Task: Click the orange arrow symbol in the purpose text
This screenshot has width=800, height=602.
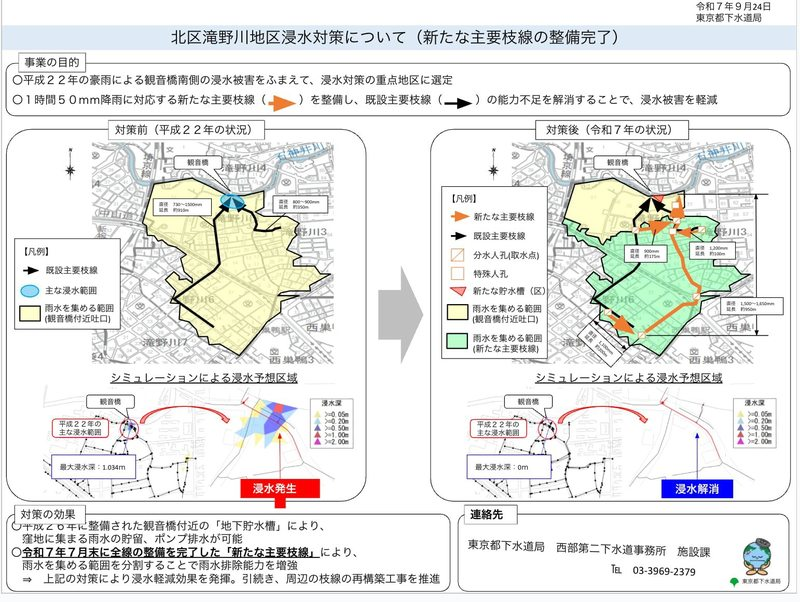Action: [x=282, y=102]
